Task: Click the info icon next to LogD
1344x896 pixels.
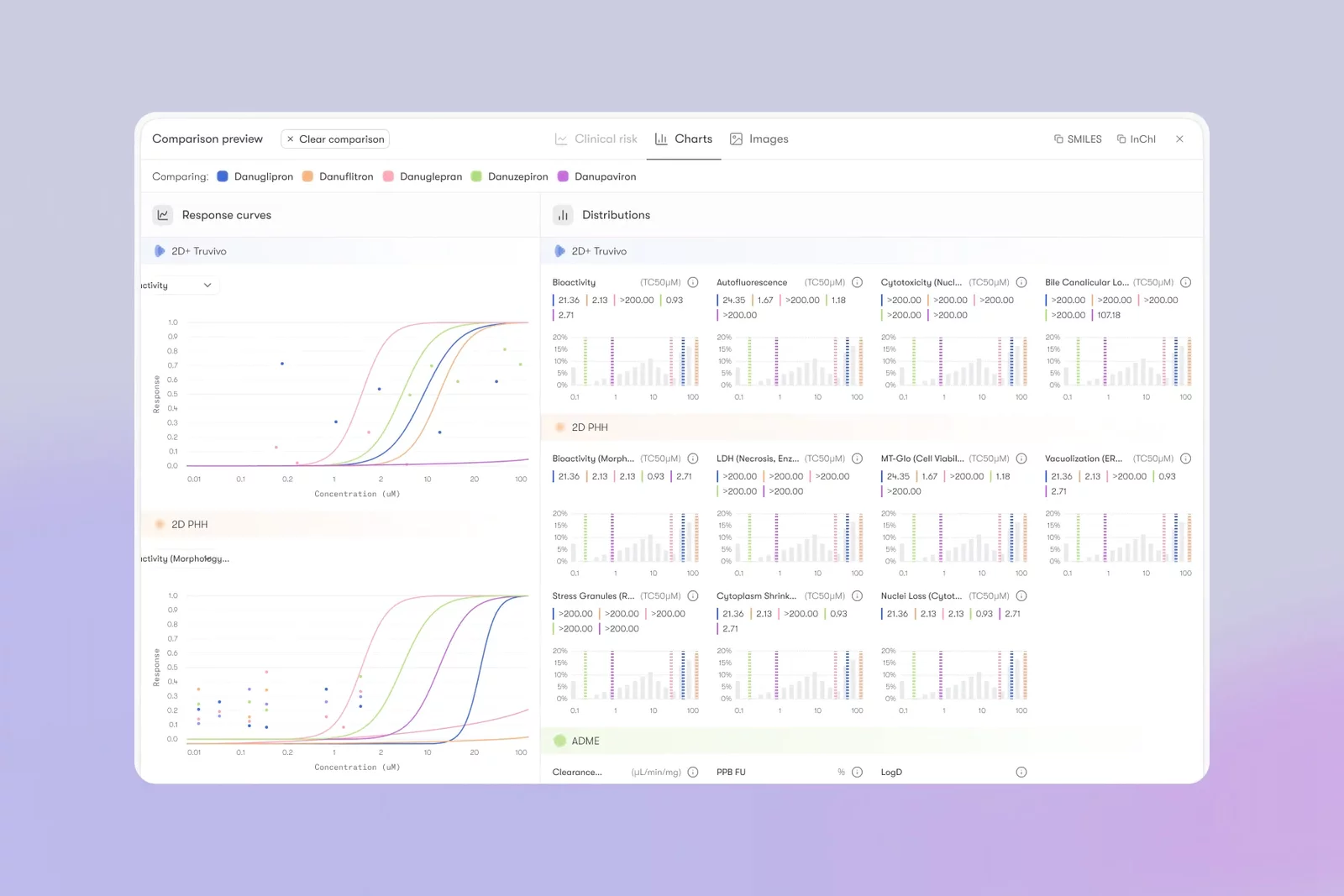Action: pos(1021,772)
